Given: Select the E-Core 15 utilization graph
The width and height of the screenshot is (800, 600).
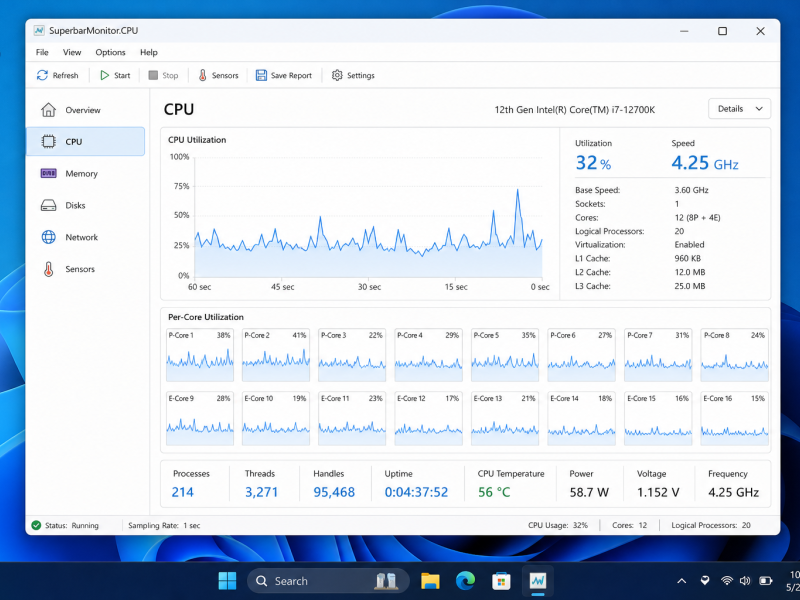Looking at the screenshot, I should [658, 418].
